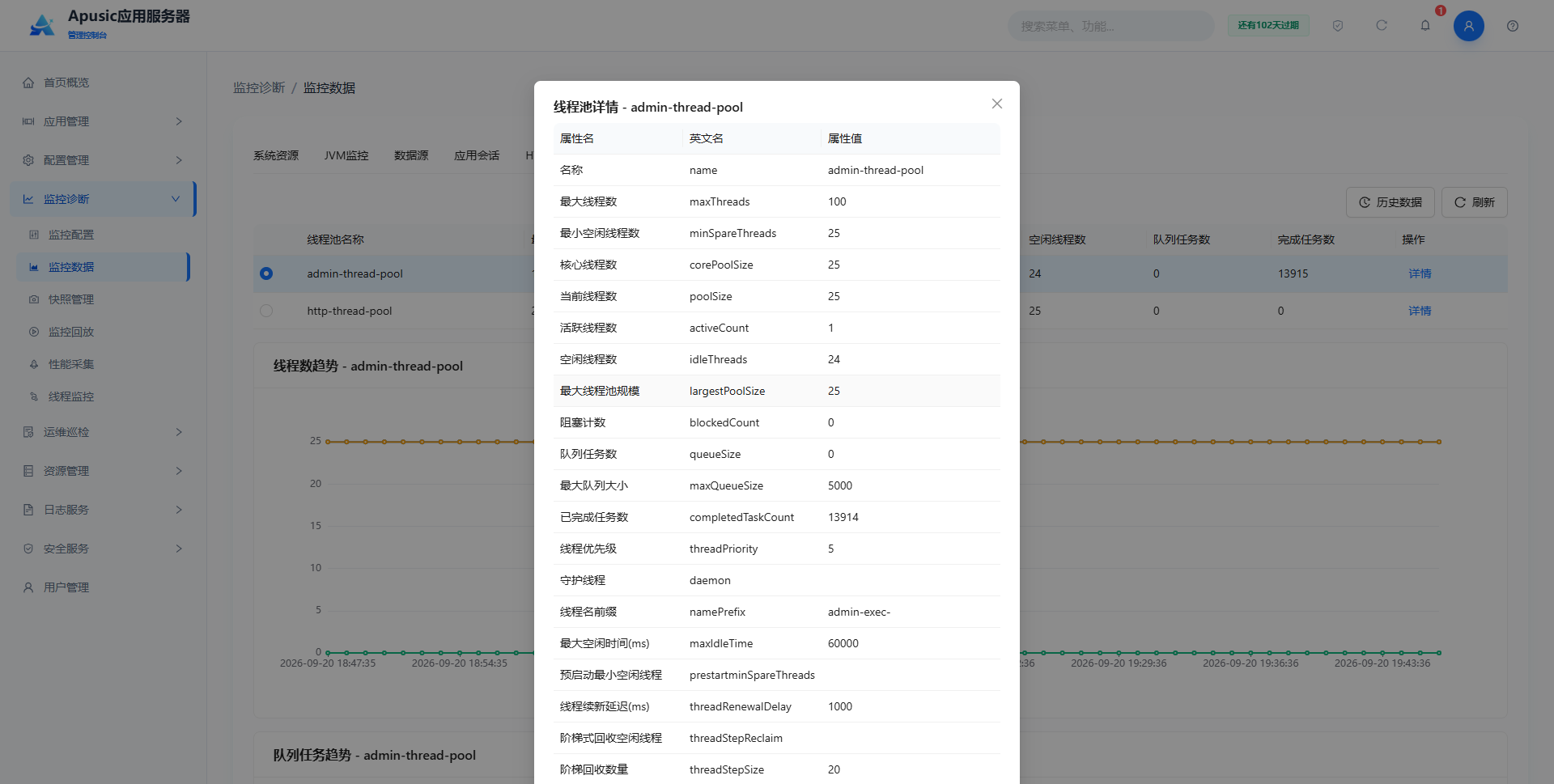
Task: Expand the 配置管理 menu chevron
Action: [179, 160]
